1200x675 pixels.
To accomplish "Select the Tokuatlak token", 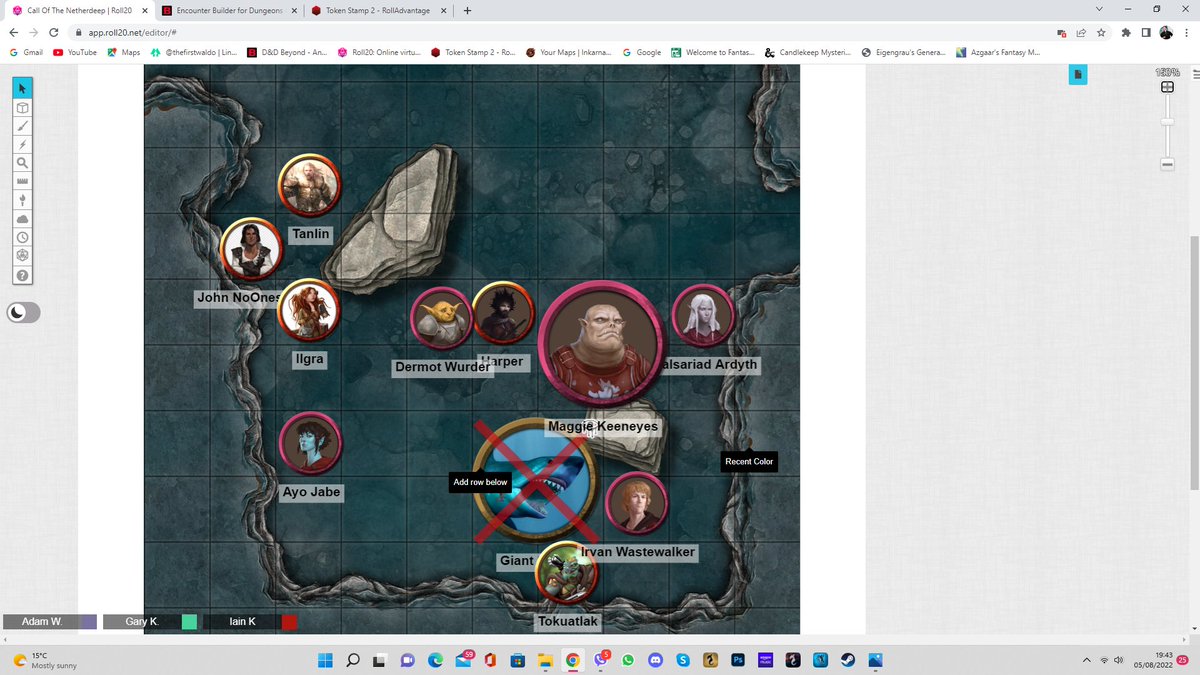I will pyautogui.click(x=566, y=574).
